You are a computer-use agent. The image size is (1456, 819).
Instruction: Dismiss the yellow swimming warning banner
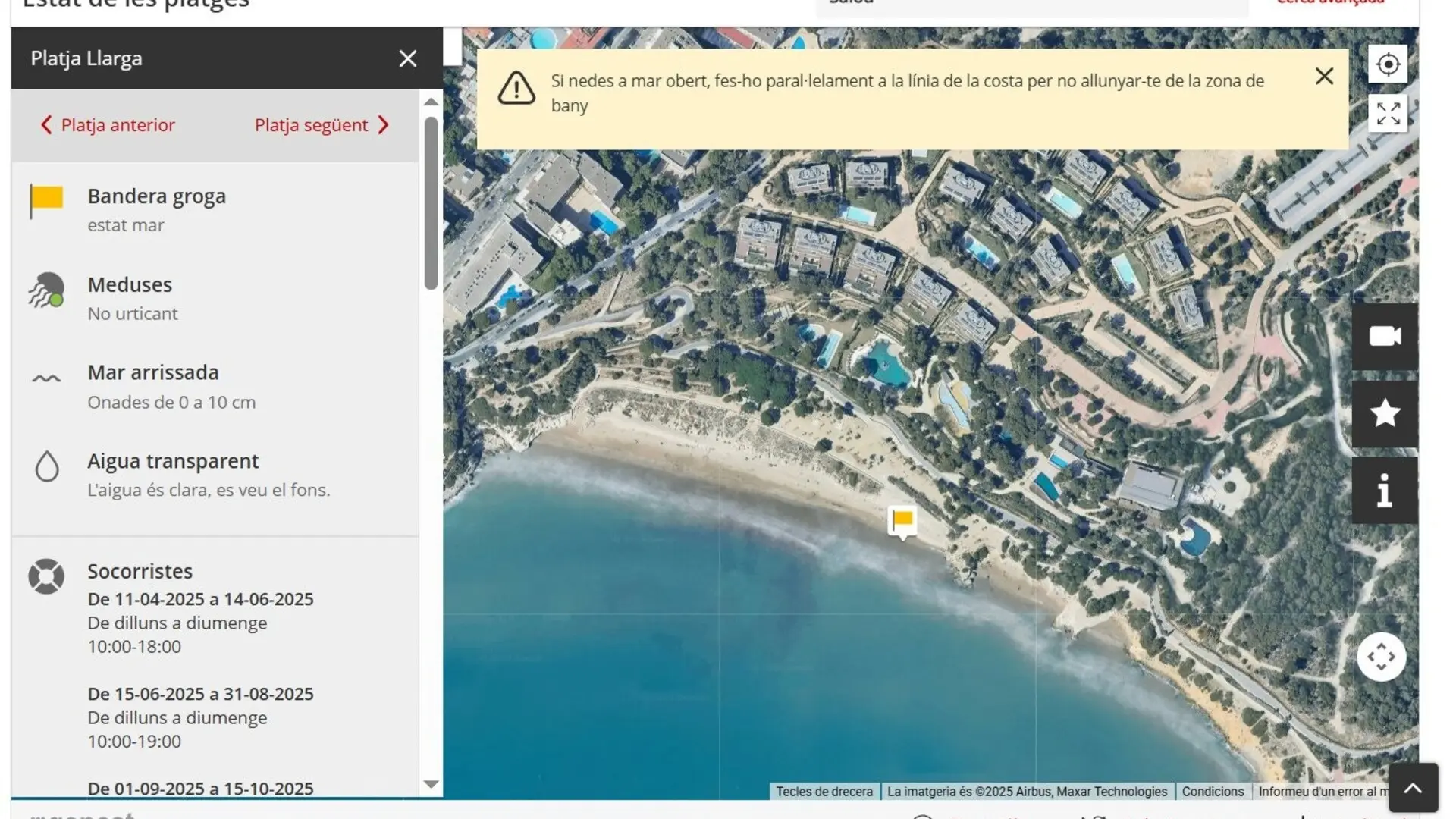1324,76
